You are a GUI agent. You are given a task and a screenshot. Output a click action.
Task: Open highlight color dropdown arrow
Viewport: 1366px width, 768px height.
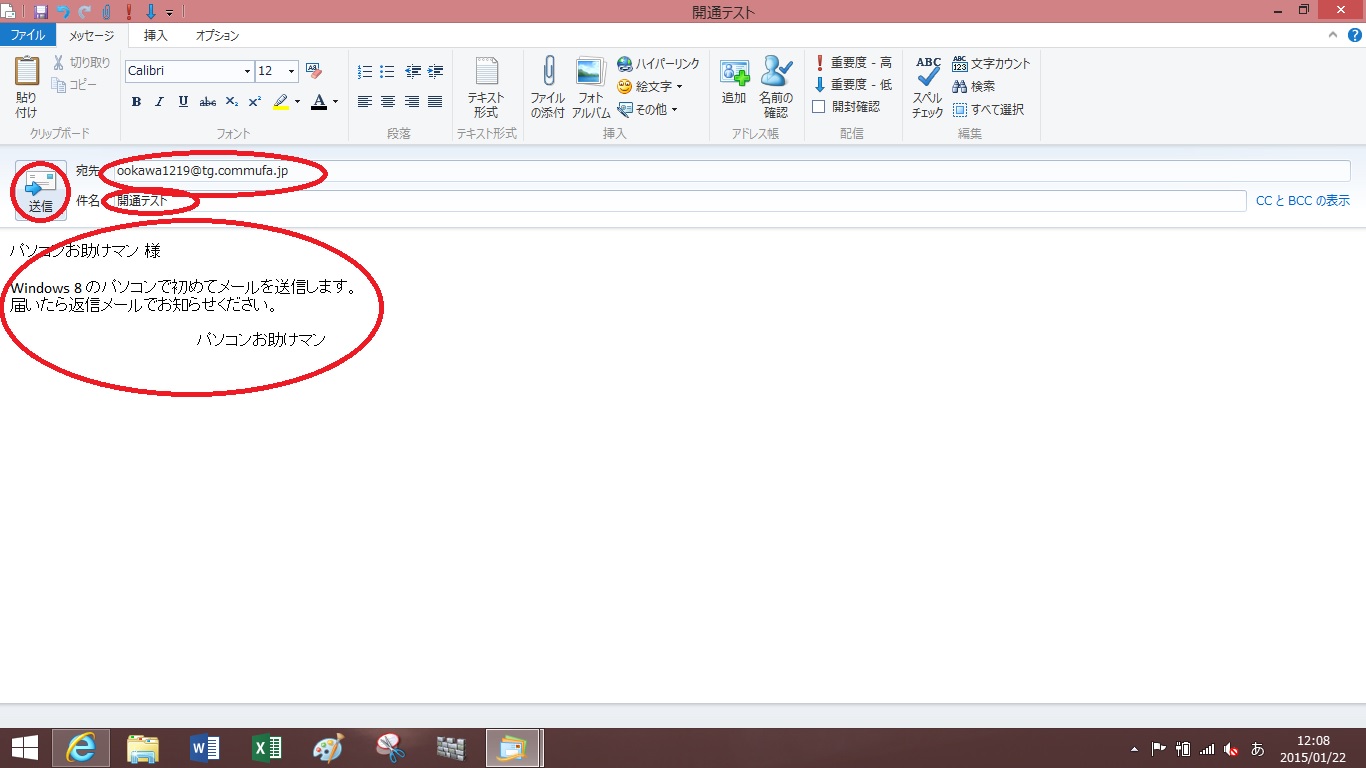pos(297,101)
